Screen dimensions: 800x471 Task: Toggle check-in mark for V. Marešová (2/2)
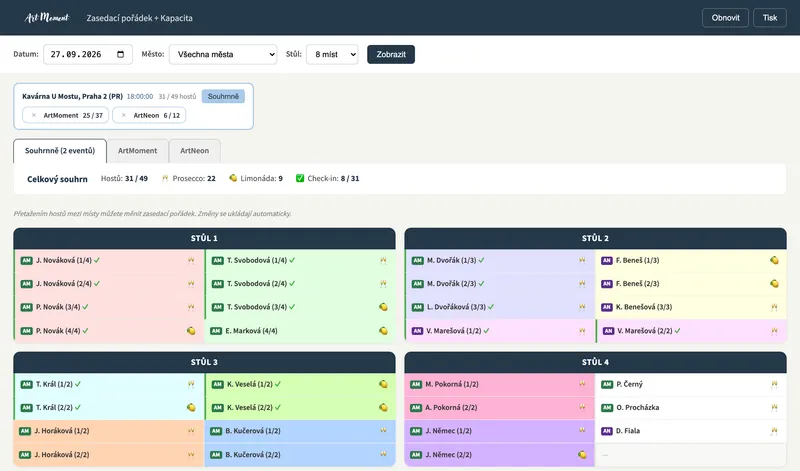tap(678, 331)
